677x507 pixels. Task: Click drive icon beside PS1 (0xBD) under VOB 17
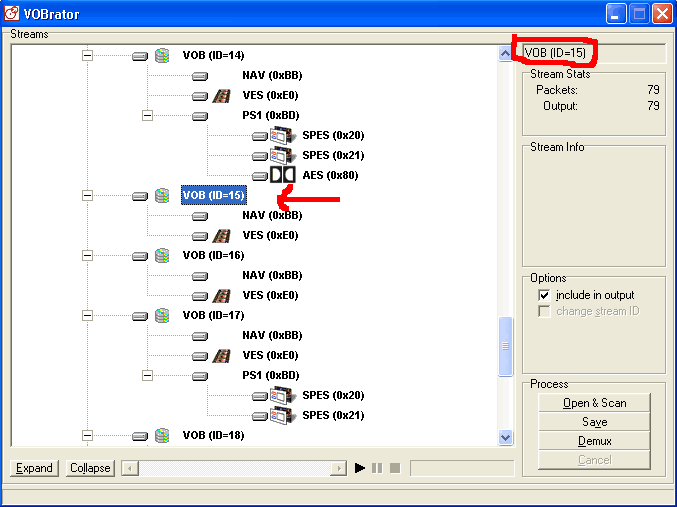tap(200, 376)
